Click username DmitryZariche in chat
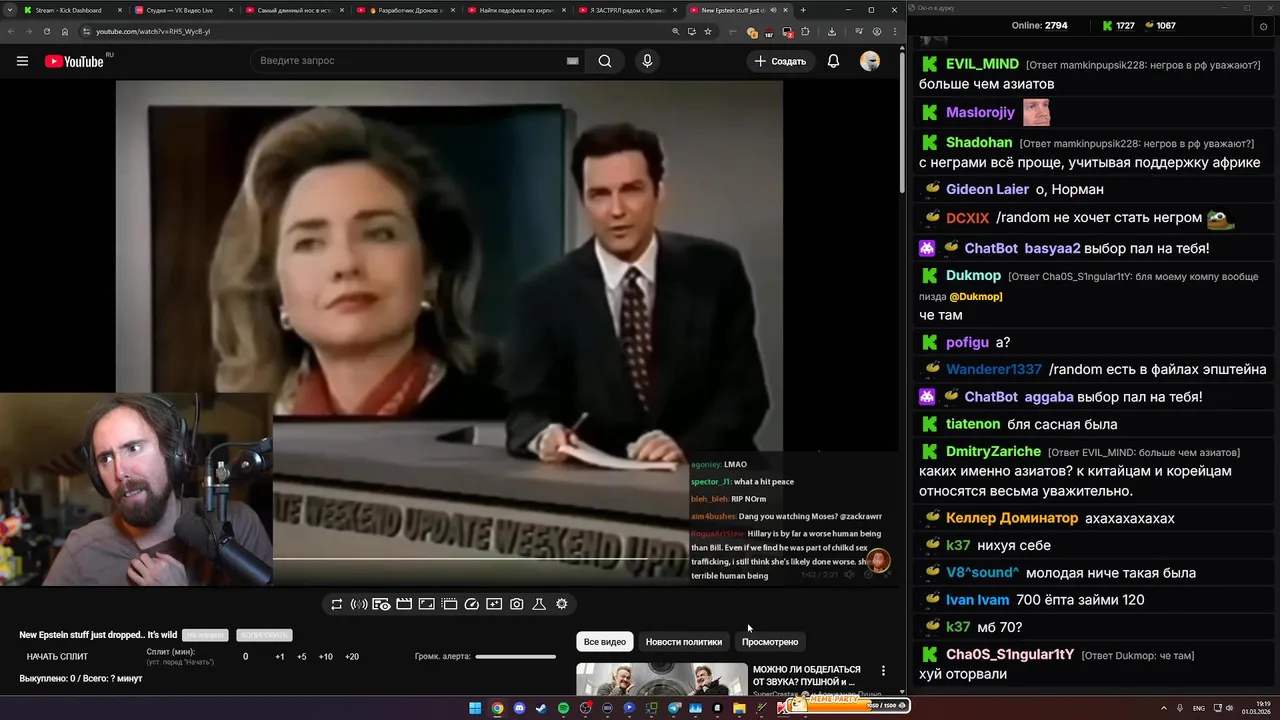 993,451
